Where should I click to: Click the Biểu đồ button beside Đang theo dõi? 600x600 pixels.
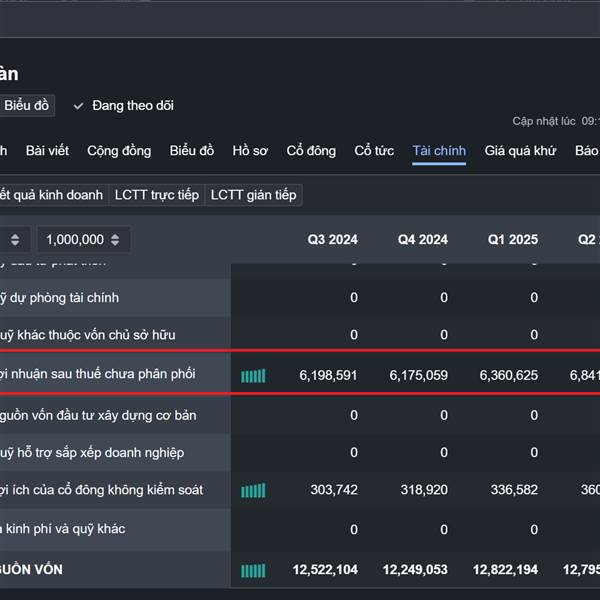26,105
